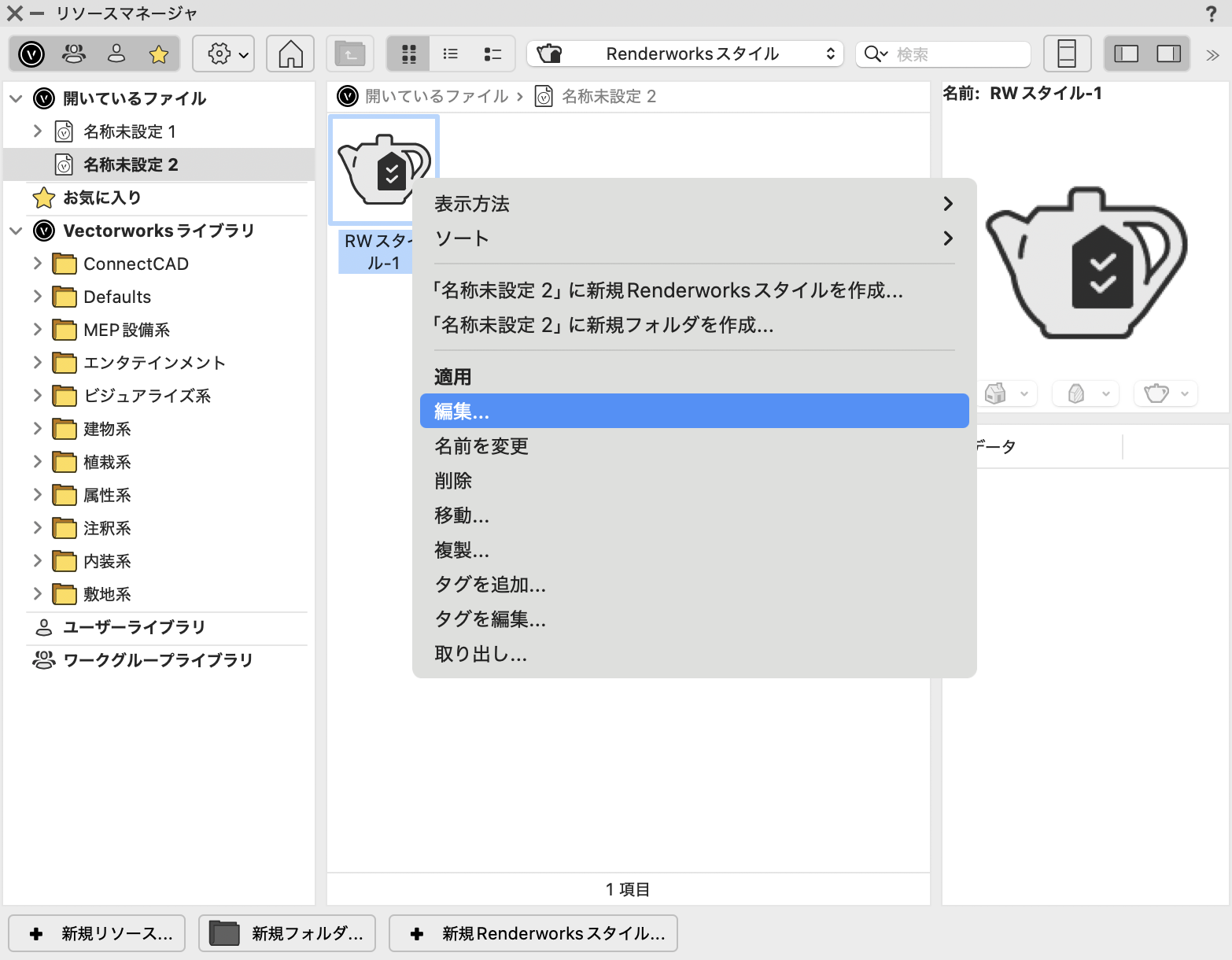Choose 取り出し... in context menu
The height and width of the screenshot is (960, 1232).
click(694, 654)
